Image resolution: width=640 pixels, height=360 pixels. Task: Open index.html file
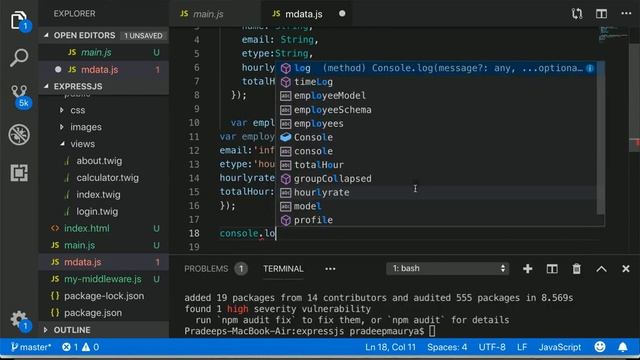point(104,229)
